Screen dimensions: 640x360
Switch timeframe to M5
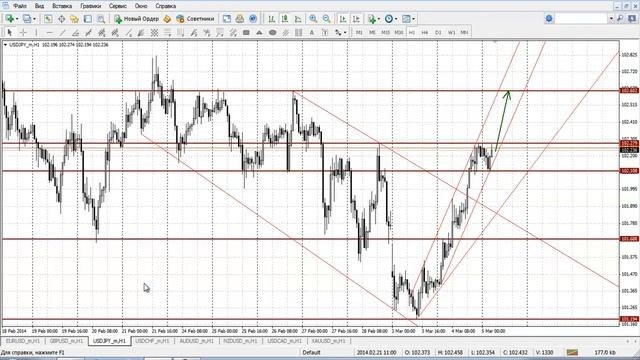click(372, 32)
